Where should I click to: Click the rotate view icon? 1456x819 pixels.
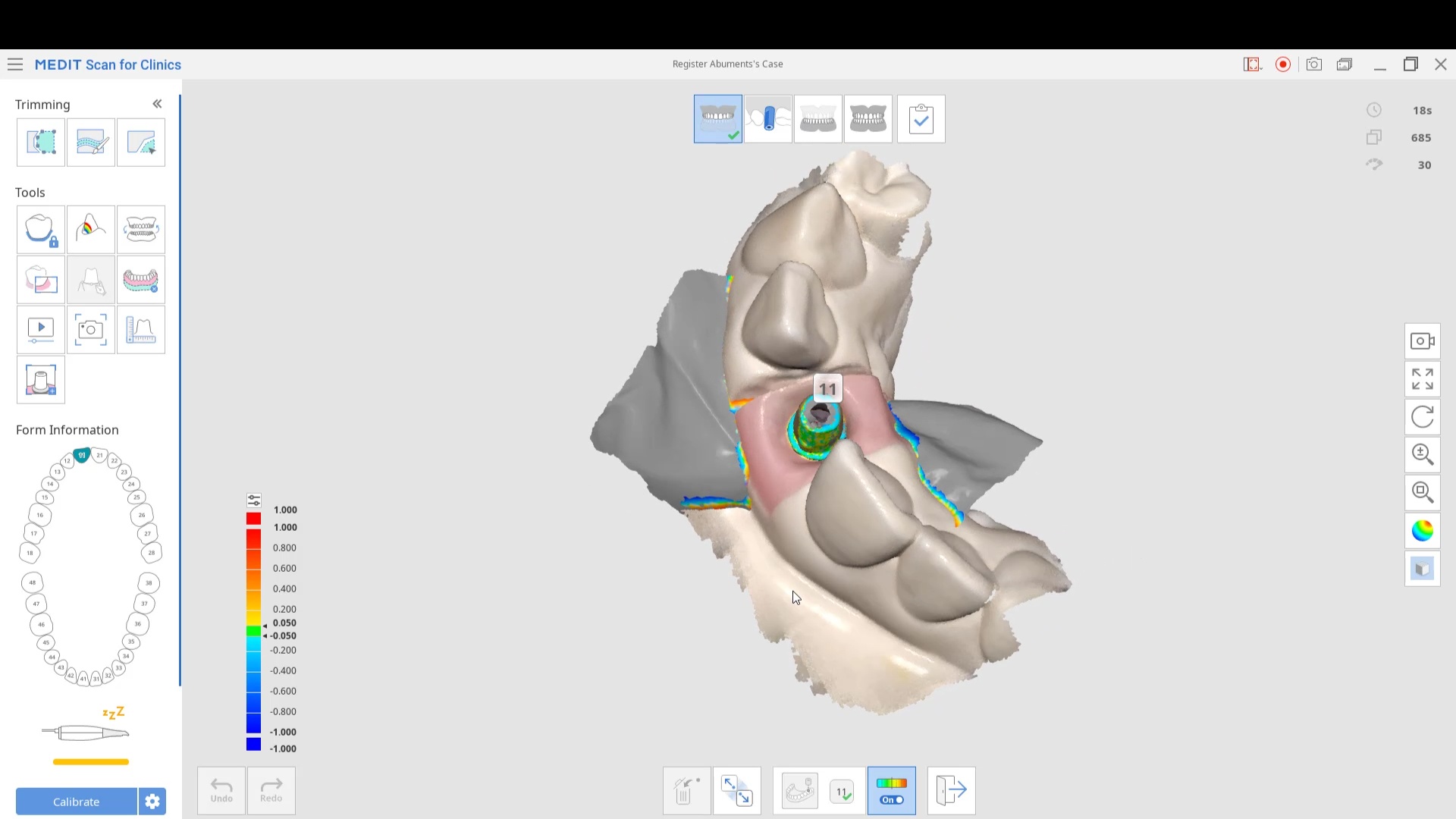(1422, 416)
